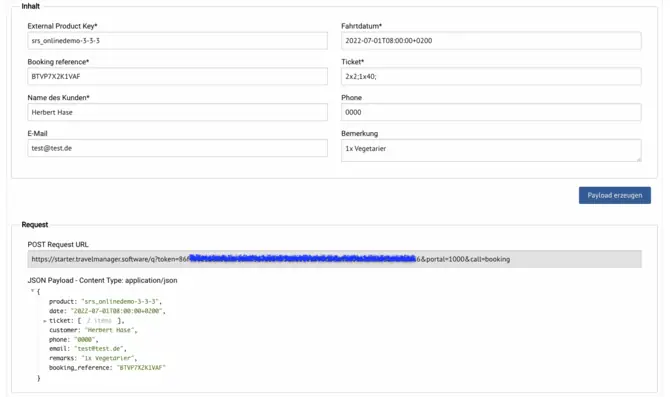Grab the Bemerkung textarea resize handle
The height and width of the screenshot is (397, 670).
click(x=638, y=159)
